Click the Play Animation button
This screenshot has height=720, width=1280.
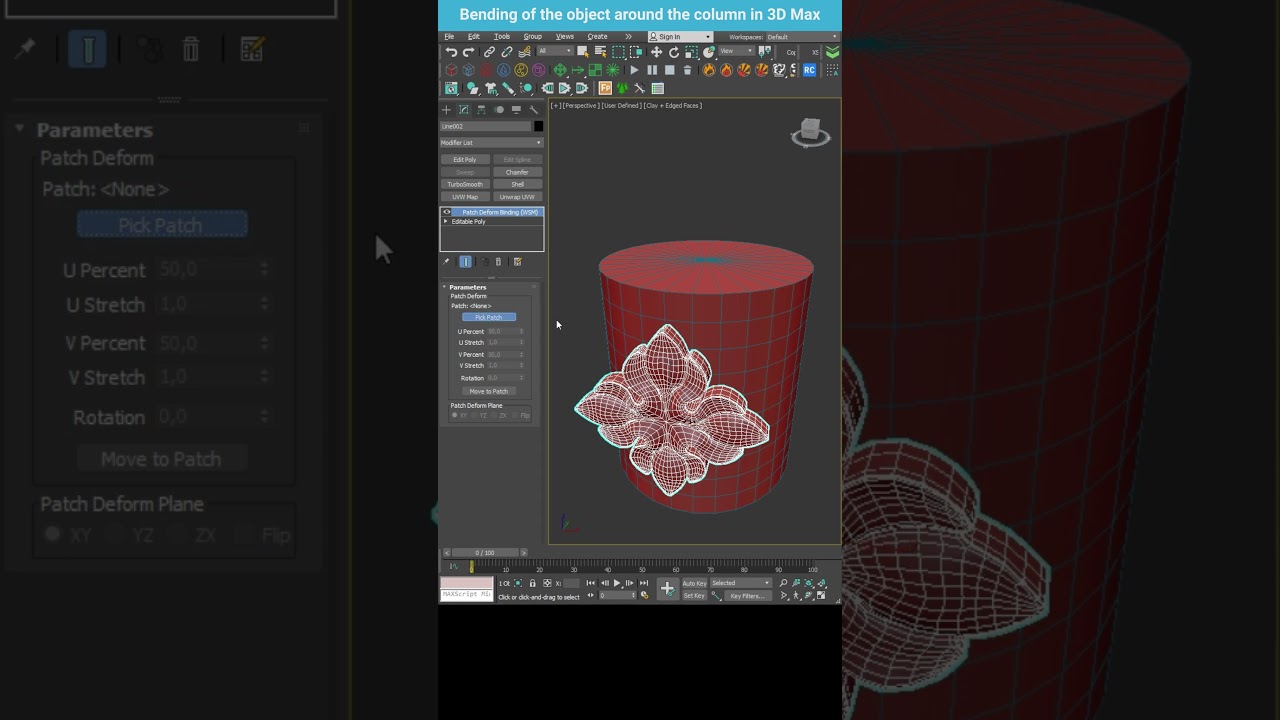pos(617,583)
